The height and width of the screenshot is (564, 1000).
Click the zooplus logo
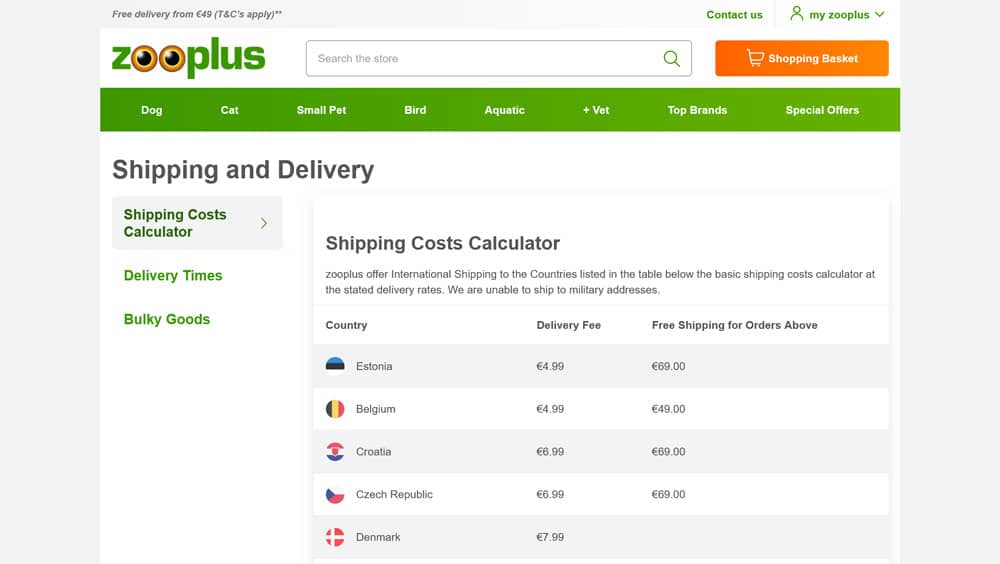[x=188, y=58]
